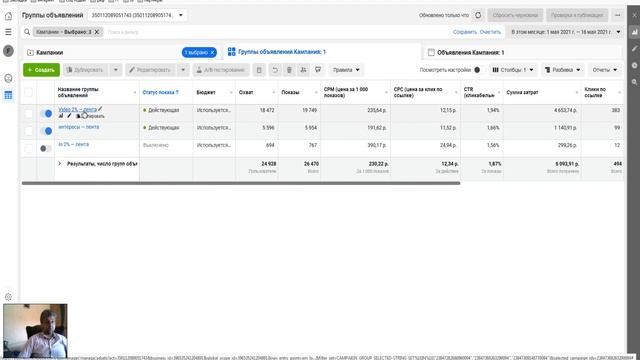The image size is (640, 360).
Task: Tick the select-all checkbox in table header
Action: coord(29,92)
